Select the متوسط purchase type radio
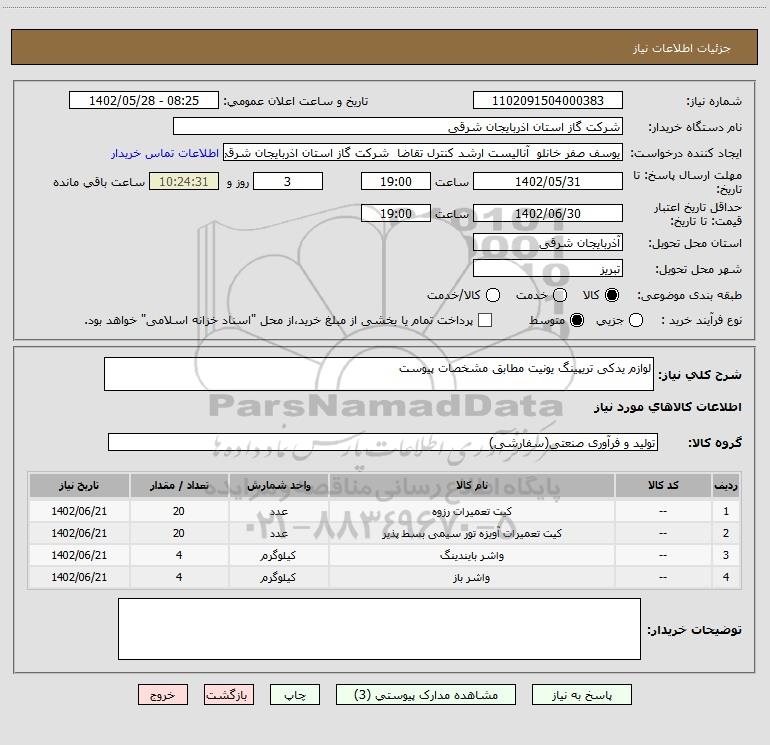770x745 pixels. pyautogui.click(x=577, y=321)
